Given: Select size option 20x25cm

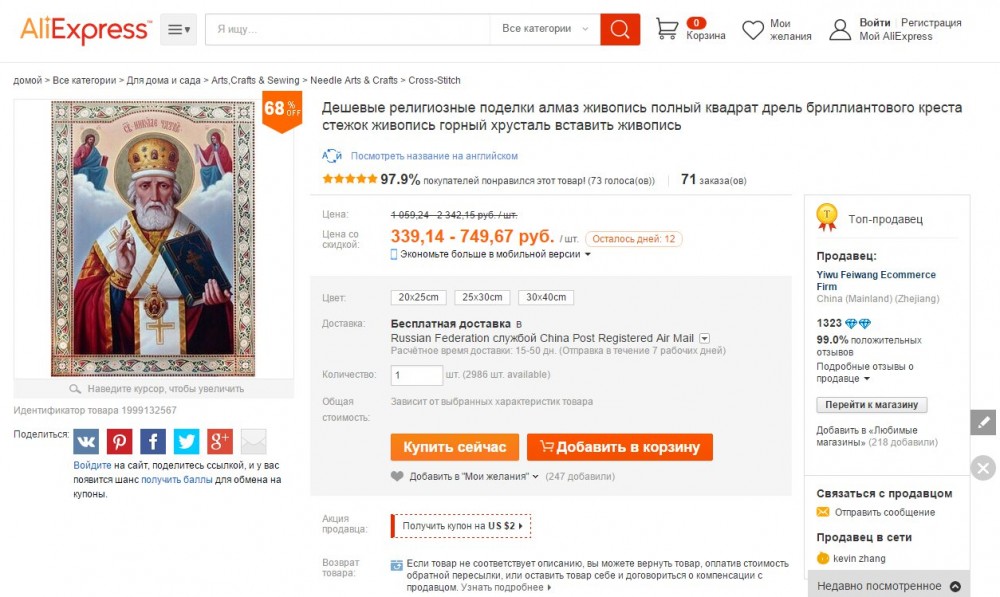Looking at the screenshot, I should (418, 297).
